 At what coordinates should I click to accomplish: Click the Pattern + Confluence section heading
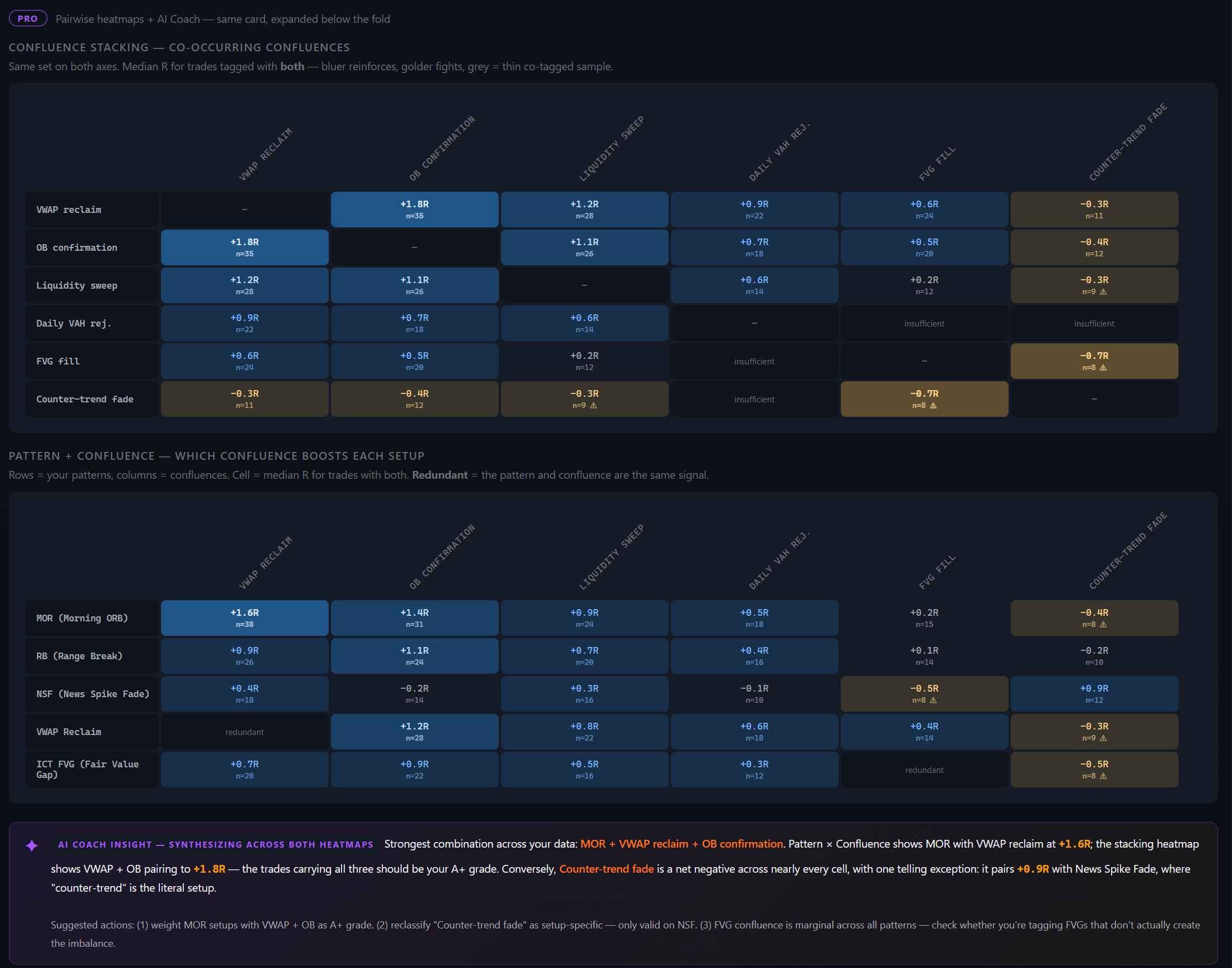[x=217, y=456]
